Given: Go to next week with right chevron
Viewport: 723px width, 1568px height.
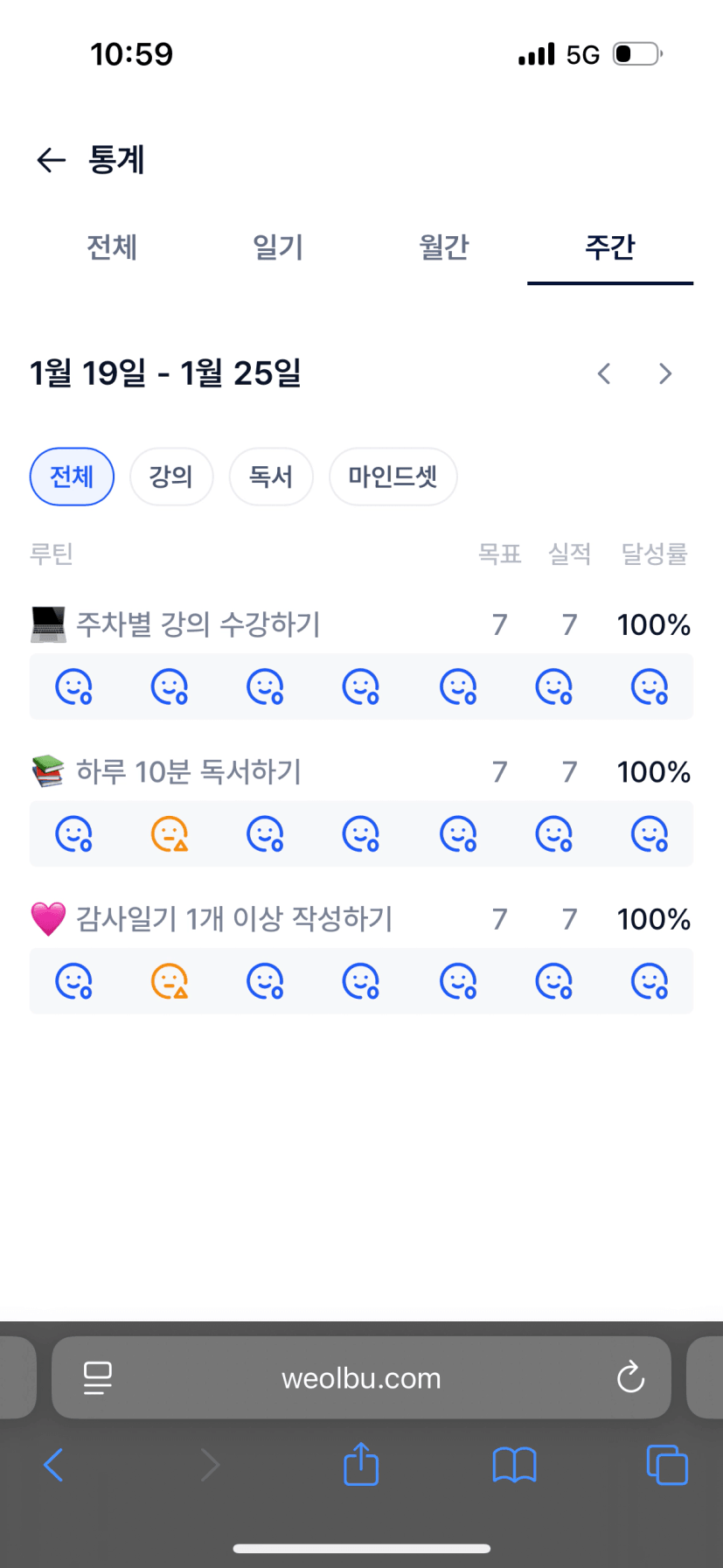Looking at the screenshot, I should click(665, 374).
